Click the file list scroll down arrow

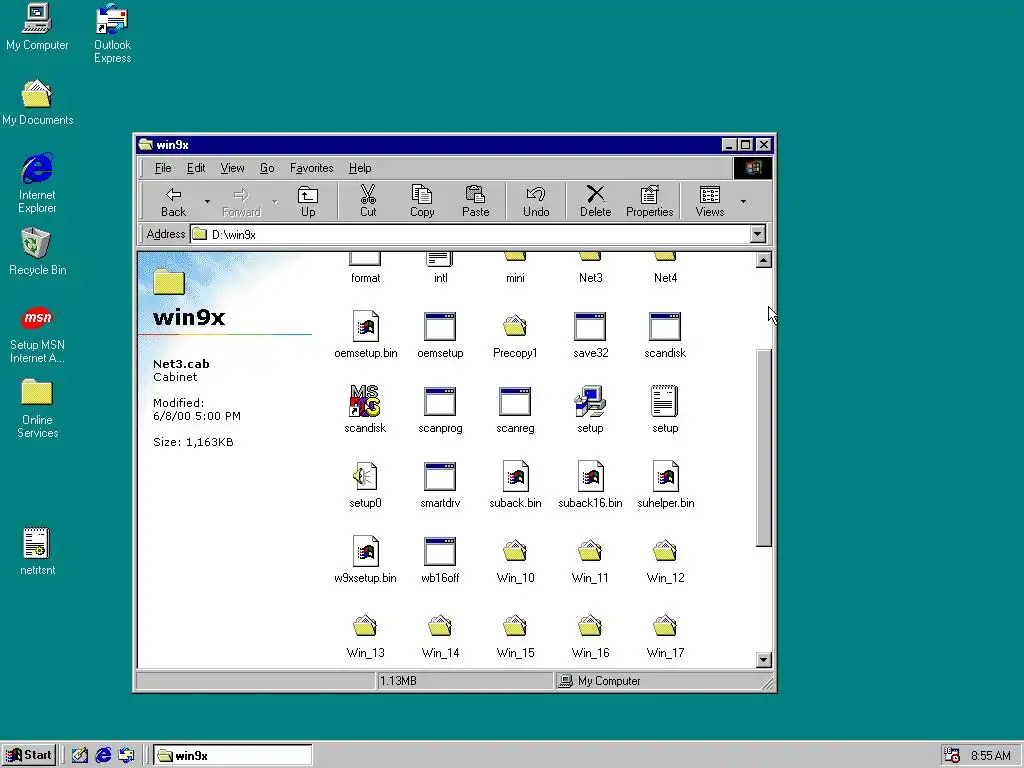tap(763, 660)
